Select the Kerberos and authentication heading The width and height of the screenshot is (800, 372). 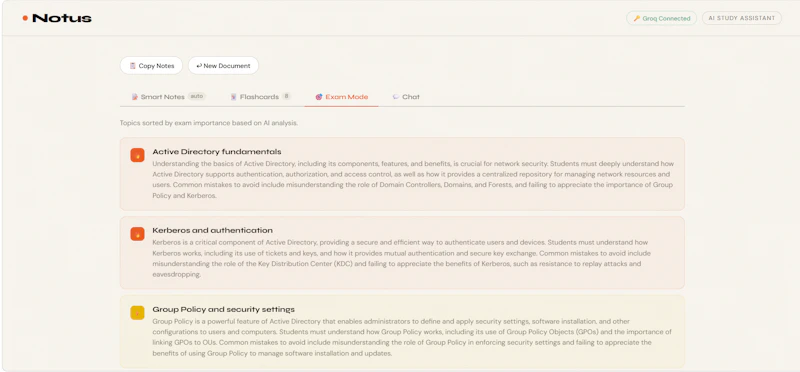coord(212,231)
